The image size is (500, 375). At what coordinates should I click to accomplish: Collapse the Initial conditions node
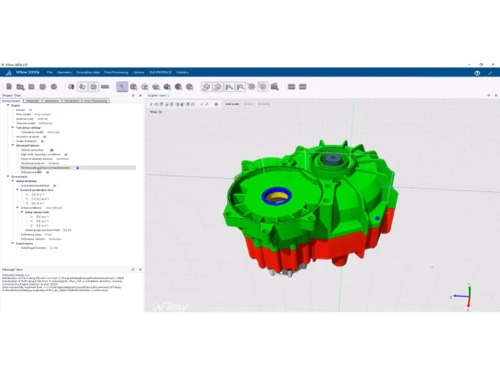[17, 208]
